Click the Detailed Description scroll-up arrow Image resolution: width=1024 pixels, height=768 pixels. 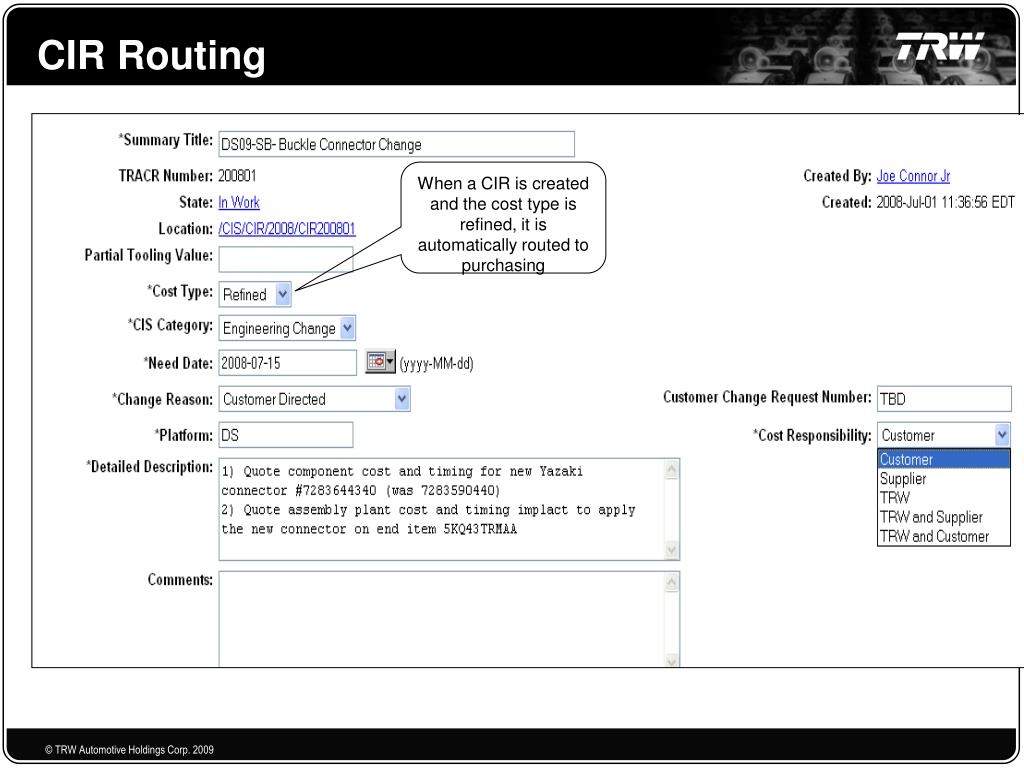[671, 469]
